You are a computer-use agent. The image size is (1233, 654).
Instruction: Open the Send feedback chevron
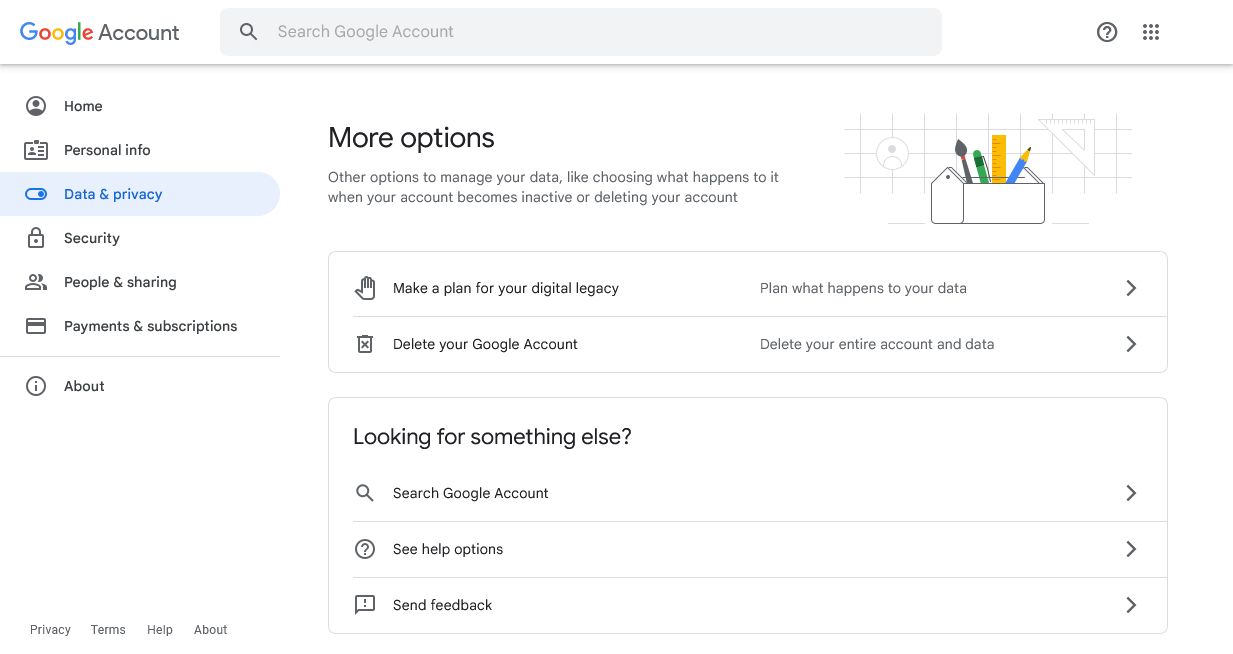point(1131,605)
